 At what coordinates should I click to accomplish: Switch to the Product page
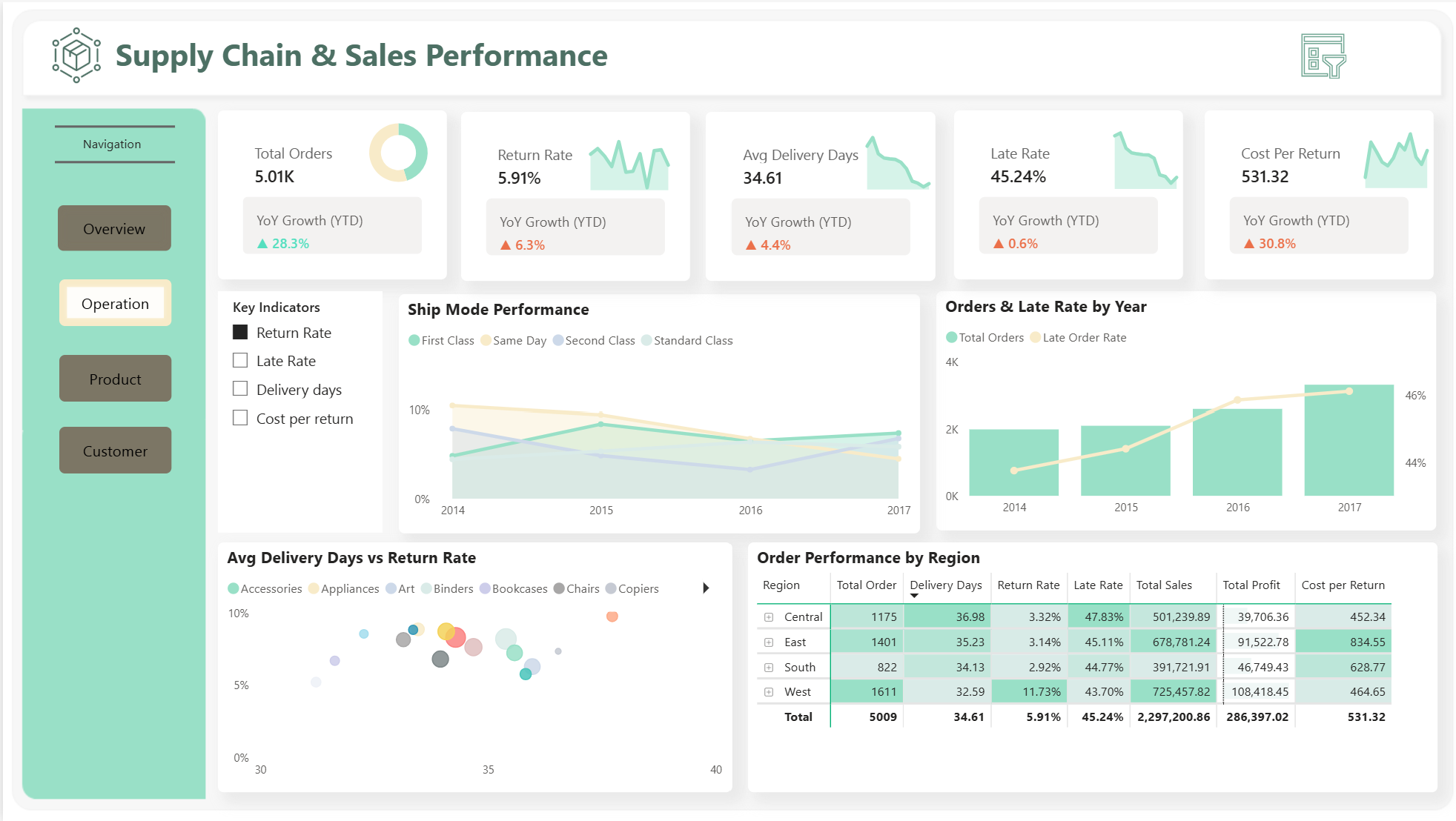(x=115, y=379)
